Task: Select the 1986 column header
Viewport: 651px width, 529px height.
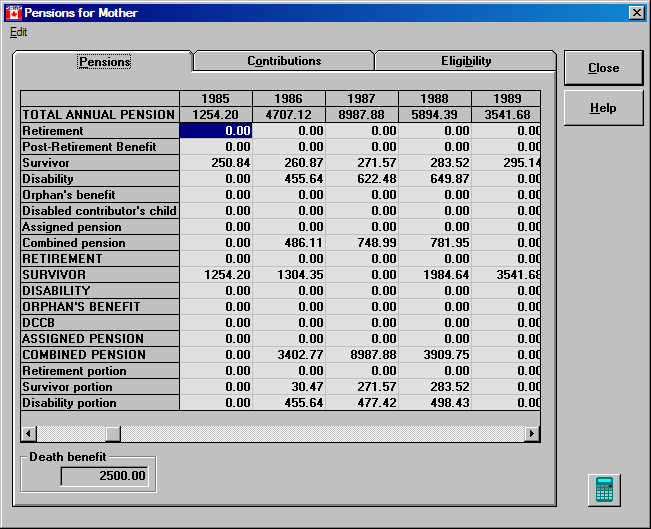Action: (289, 99)
